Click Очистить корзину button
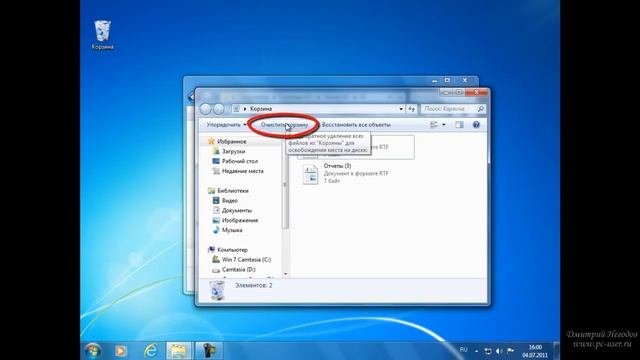 [284, 124]
